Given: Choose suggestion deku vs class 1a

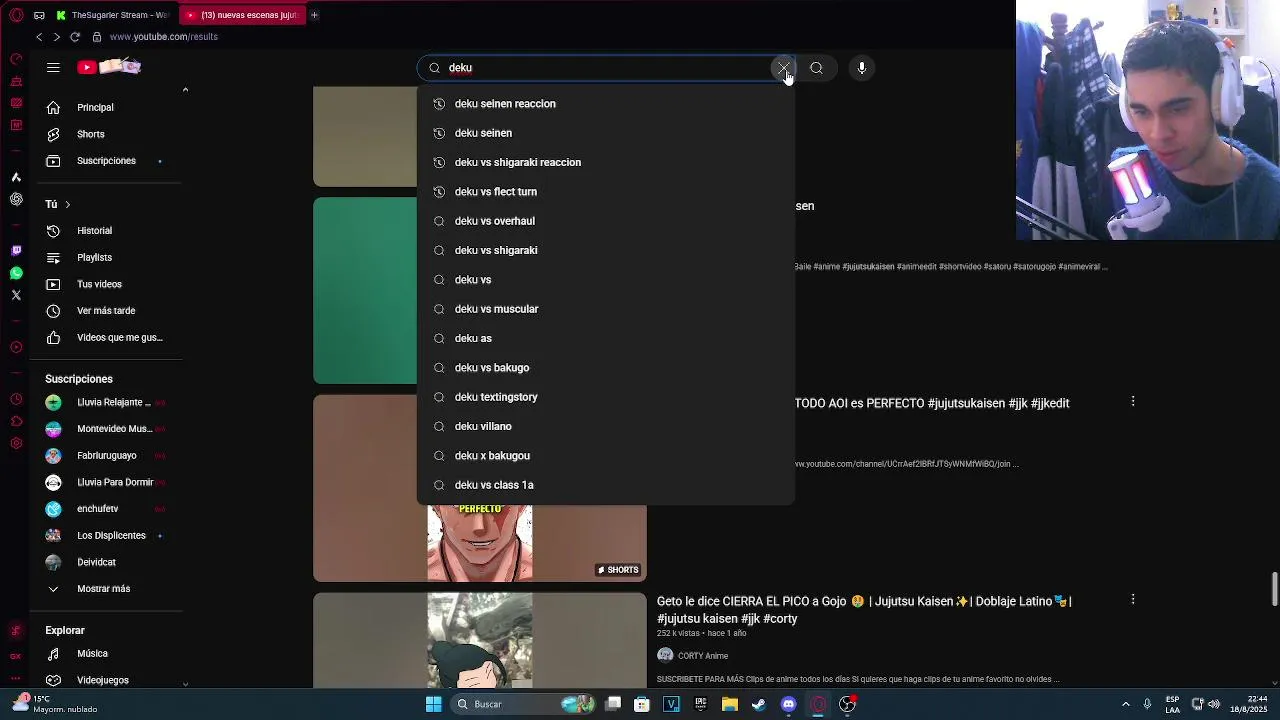Looking at the screenshot, I should (x=606, y=485).
